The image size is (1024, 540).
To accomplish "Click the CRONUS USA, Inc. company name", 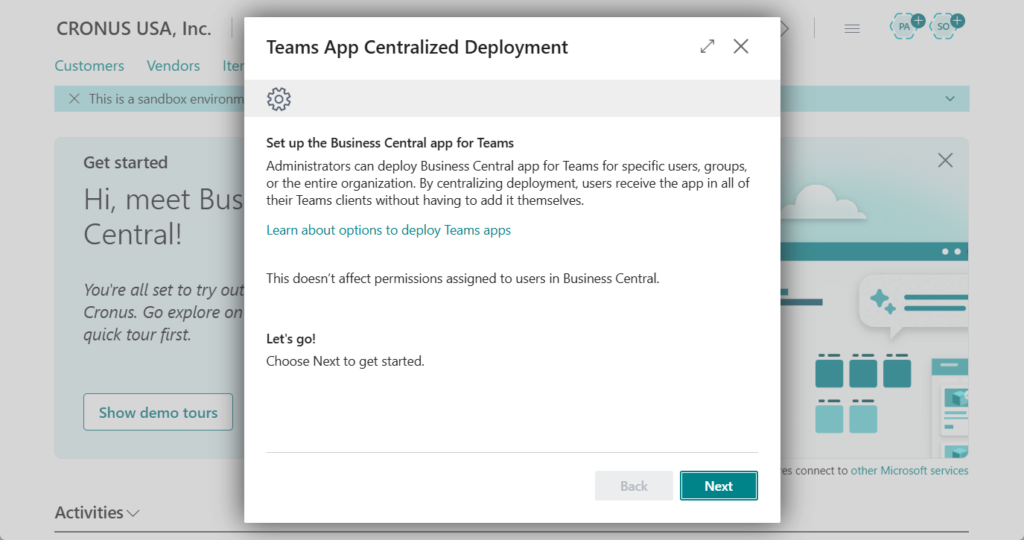I will 134,28.
